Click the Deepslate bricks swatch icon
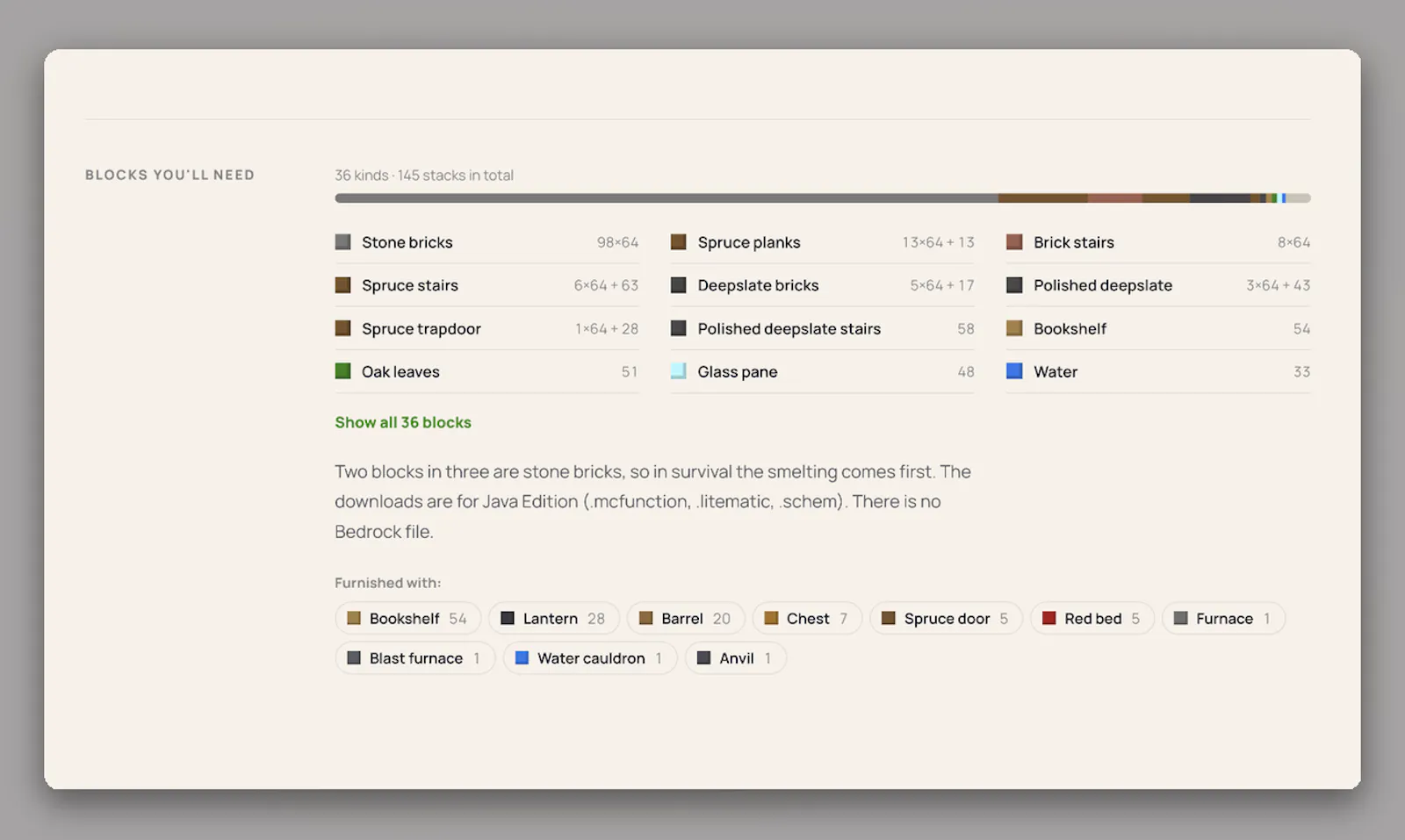This screenshot has width=1405, height=840. pos(678,285)
